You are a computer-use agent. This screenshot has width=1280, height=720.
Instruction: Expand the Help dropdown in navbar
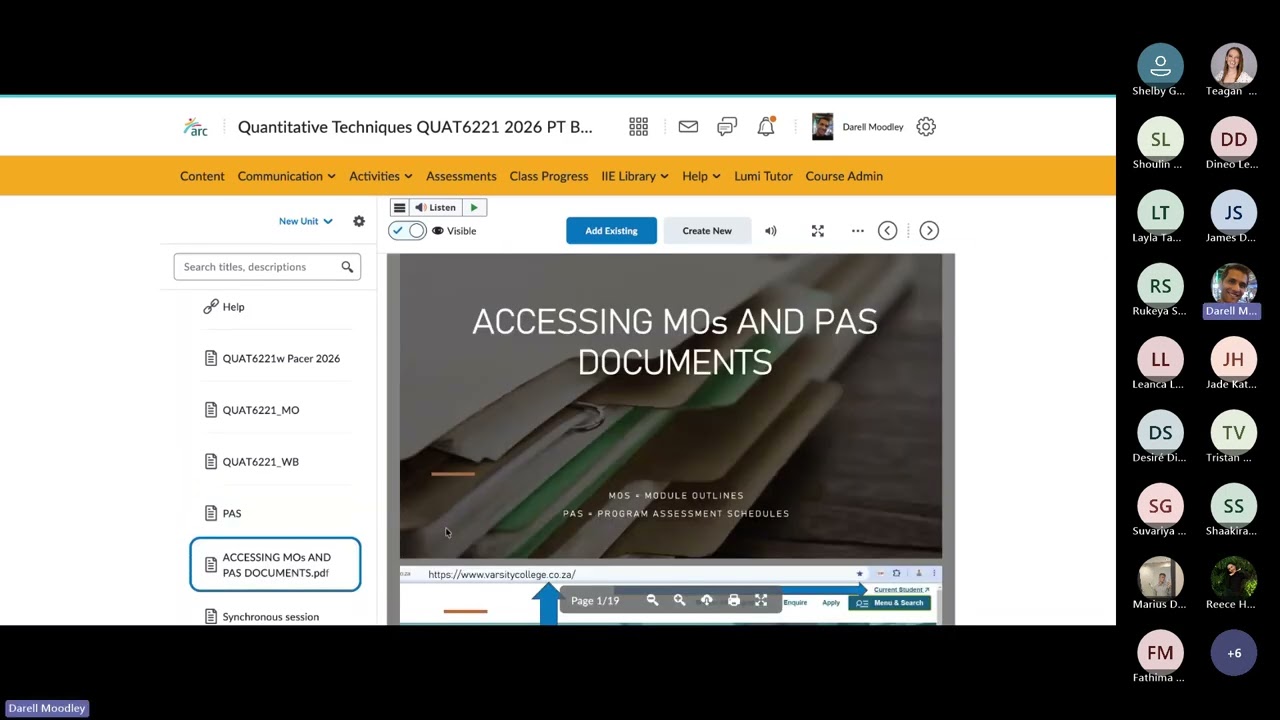(701, 176)
